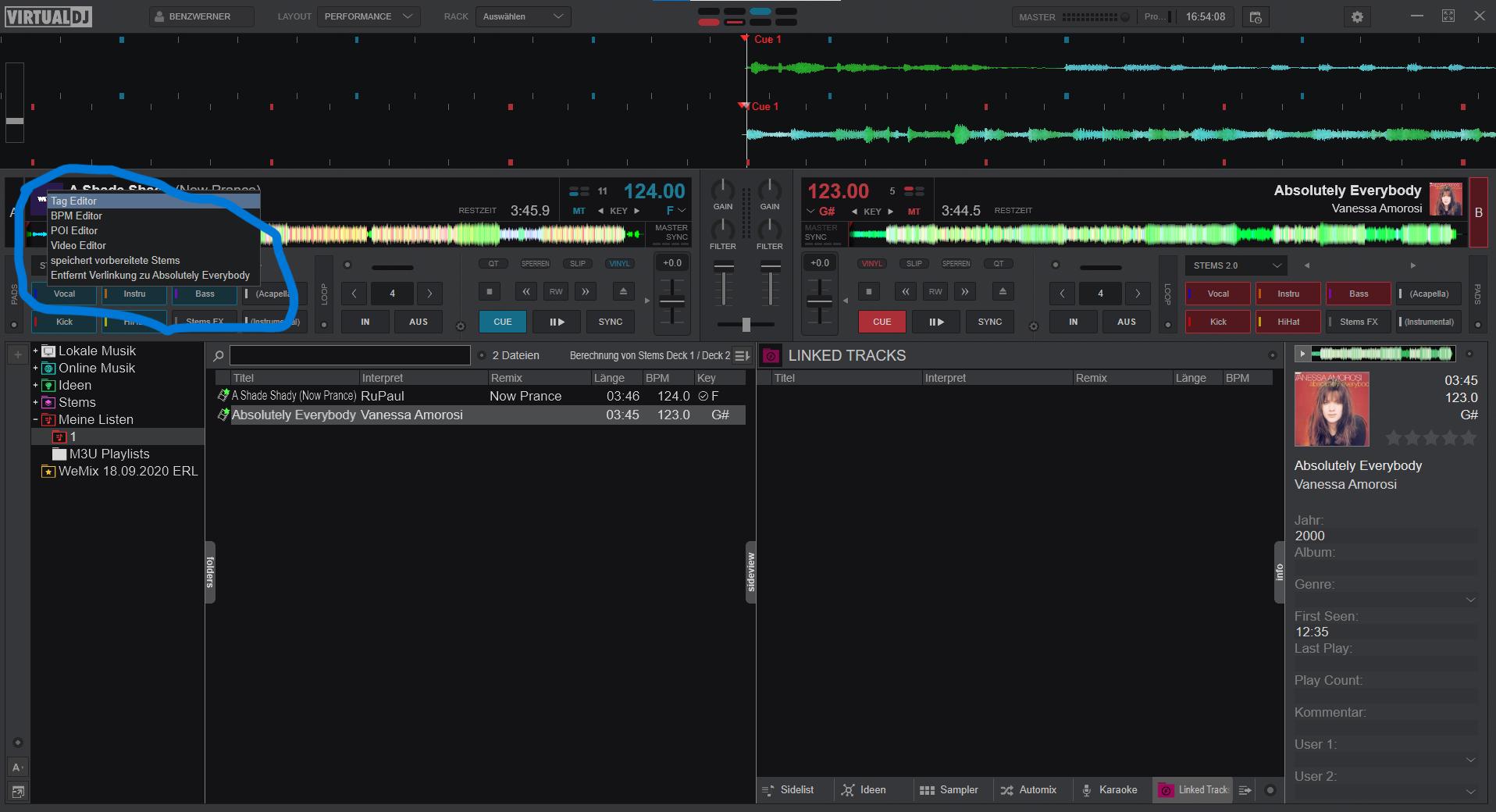Screen dimensions: 1496x812
Task: Click the Linked Tracks pink panel icon
Action: click(x=771, y=355)
